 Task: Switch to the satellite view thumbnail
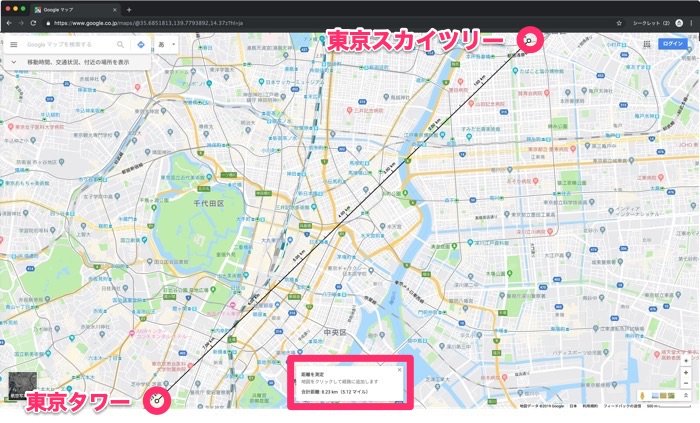pyautogui.click(x=22, y=386)
